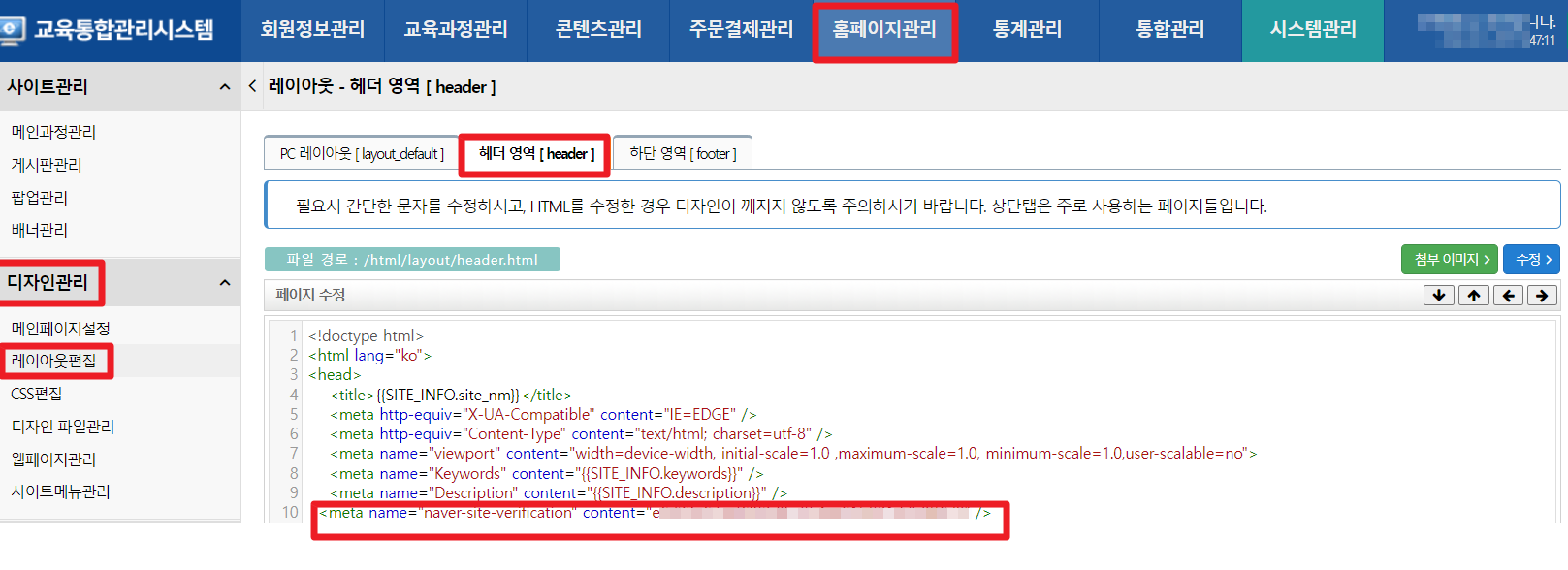
Task: Switch to the 헤더 영역 [header] tab
Action: coord(535,154)
